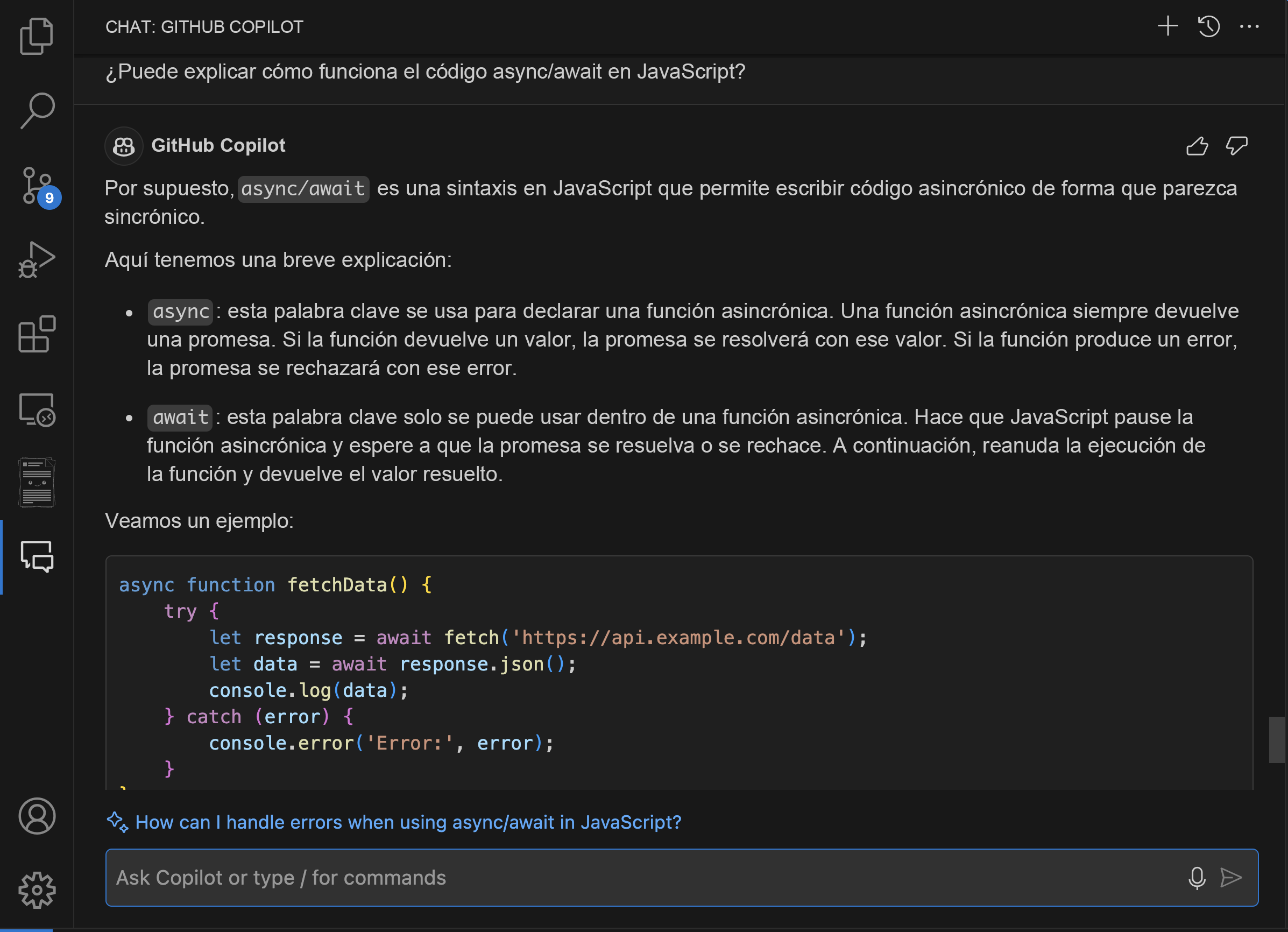Mark response helpful with thumbs up

1197,146
